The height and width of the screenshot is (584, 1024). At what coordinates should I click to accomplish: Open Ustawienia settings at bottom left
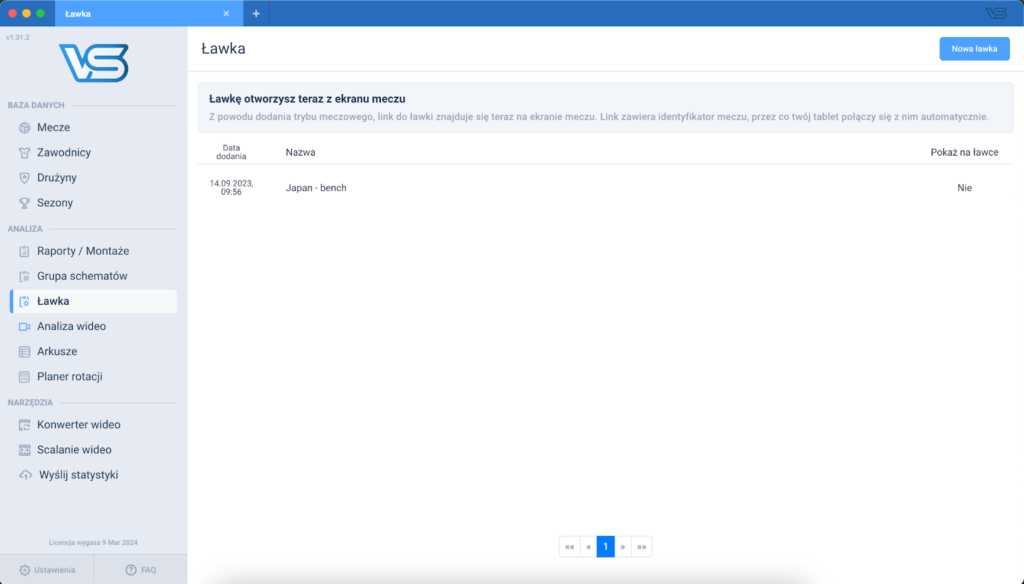pos(47,570)
